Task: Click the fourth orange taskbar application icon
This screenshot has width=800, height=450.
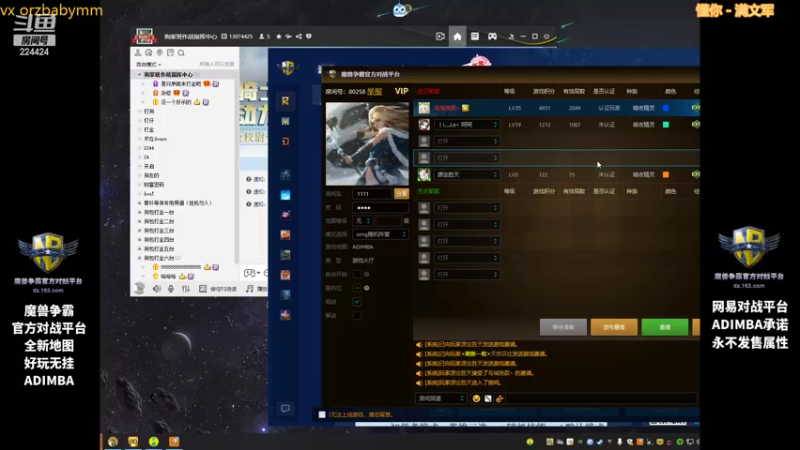Action: coord(174,441)
